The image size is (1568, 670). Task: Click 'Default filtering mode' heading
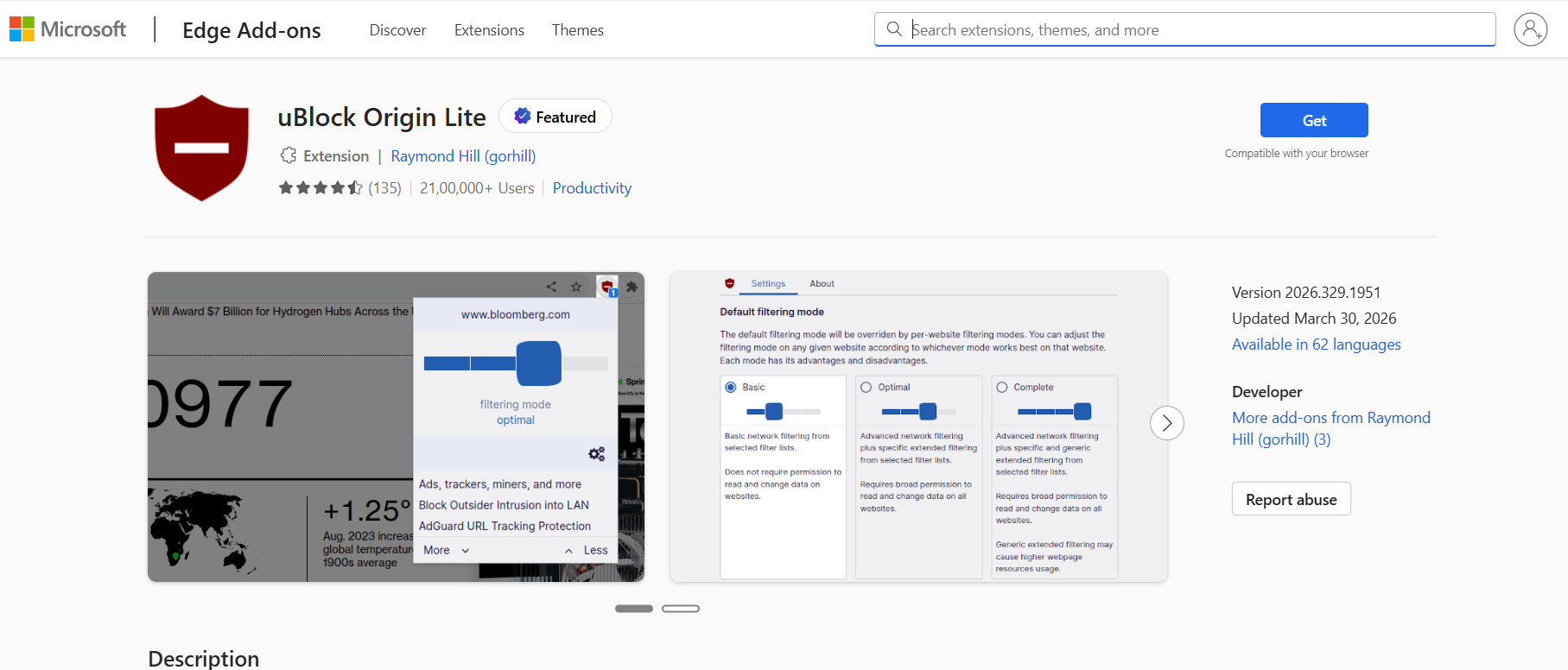click(771, 312)
